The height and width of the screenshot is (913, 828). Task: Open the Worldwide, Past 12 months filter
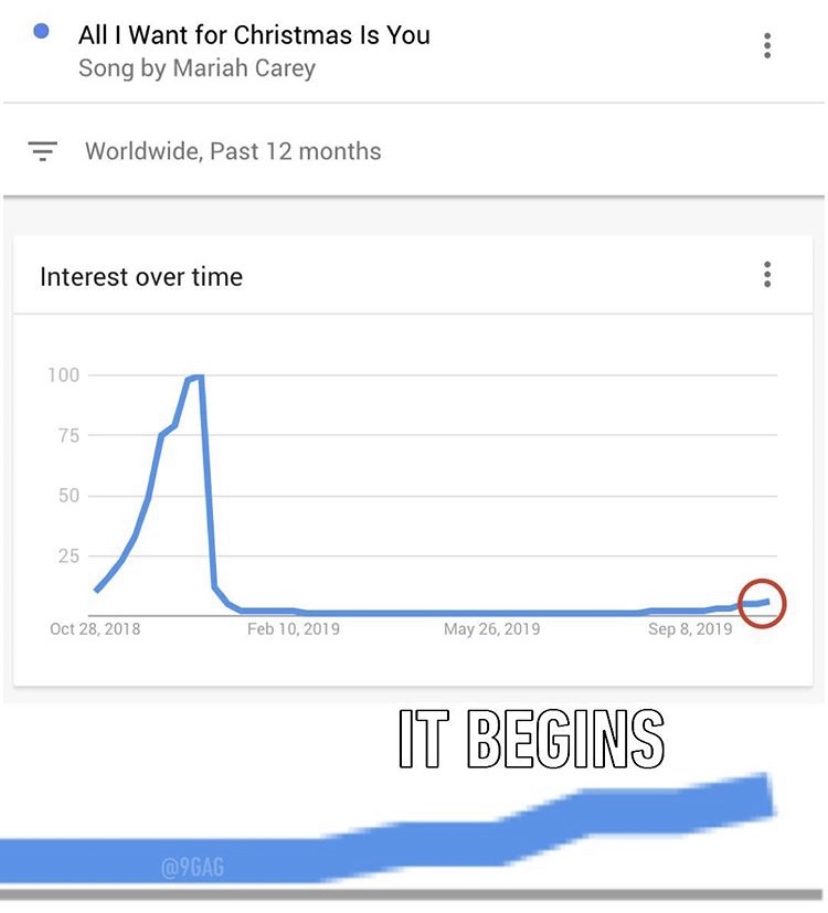point(233,151)
